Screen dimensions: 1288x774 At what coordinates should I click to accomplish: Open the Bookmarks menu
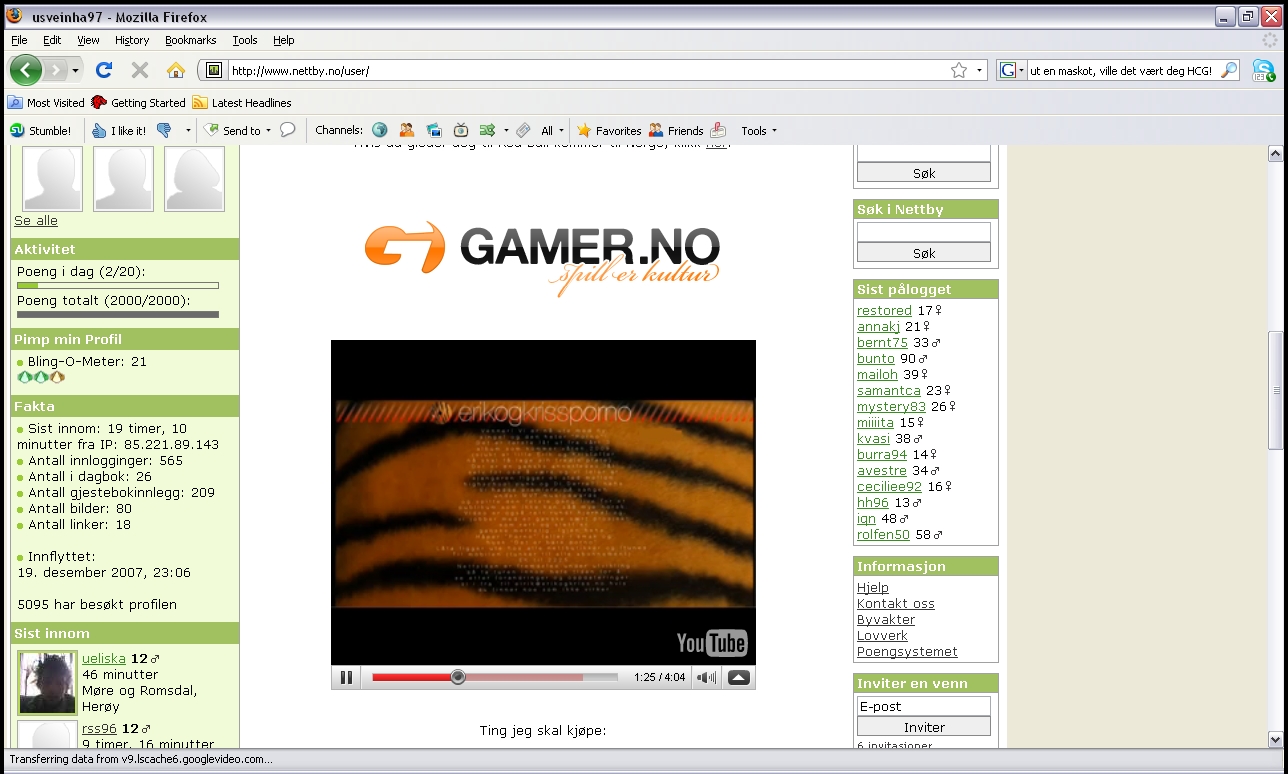(x=191, y=40)
